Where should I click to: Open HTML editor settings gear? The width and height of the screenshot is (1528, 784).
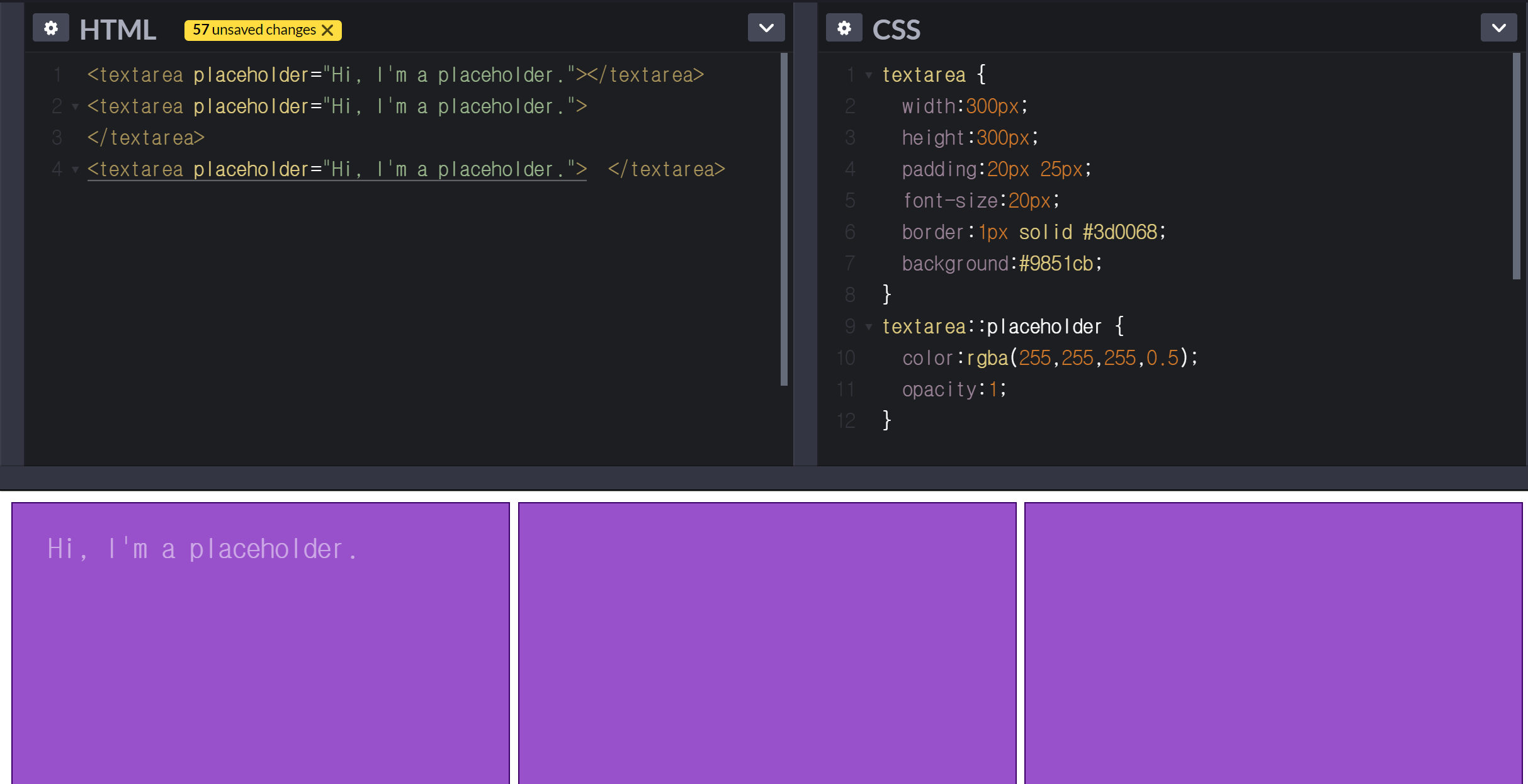pyautogui.click(x=50, y=28)
